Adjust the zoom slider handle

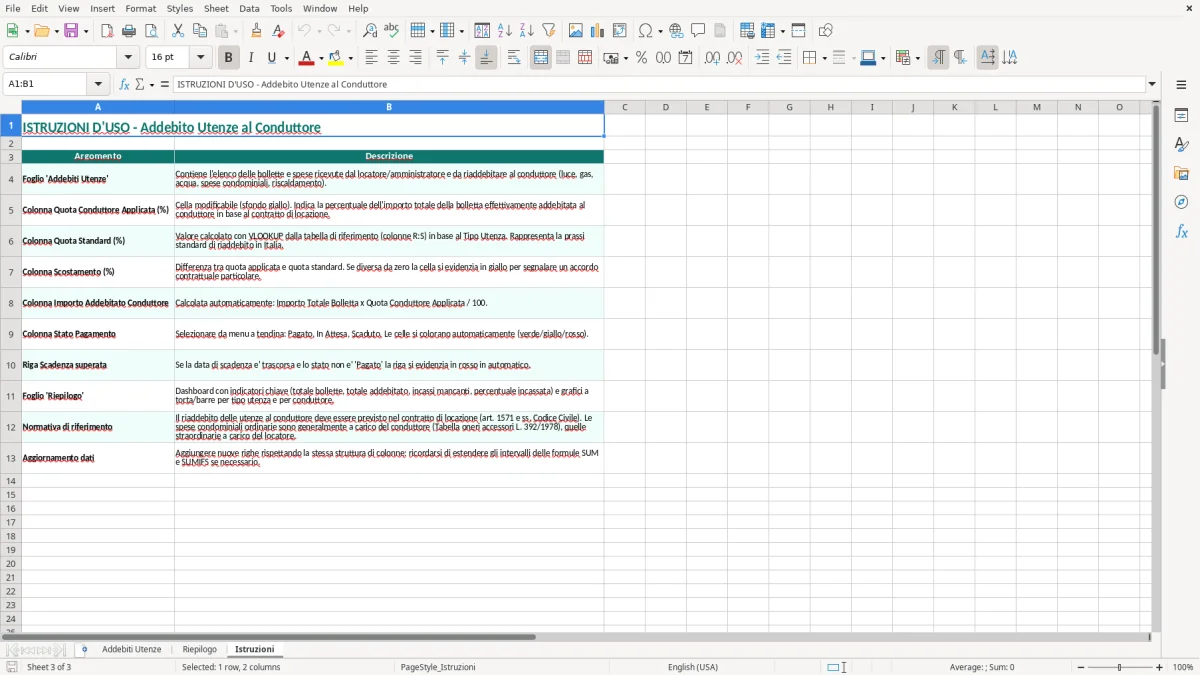point(1120,667)
